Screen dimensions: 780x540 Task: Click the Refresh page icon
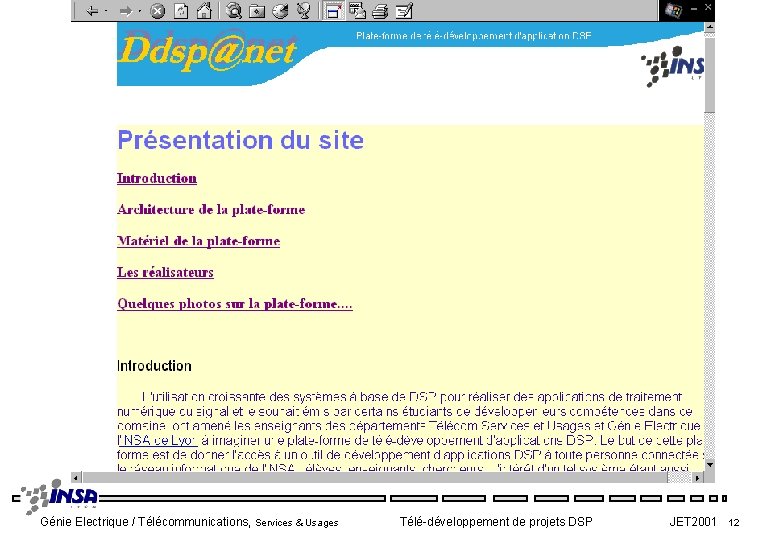(181, 10)
